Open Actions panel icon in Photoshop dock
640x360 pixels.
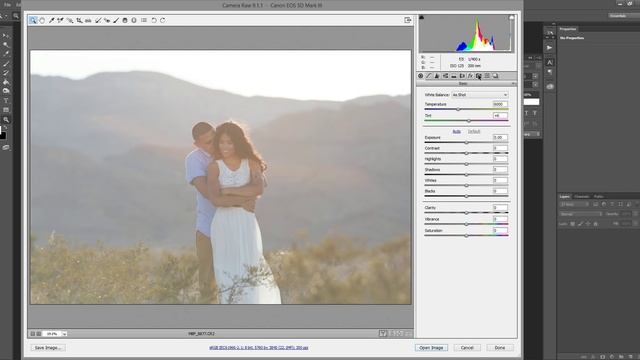tap(550, 47)
